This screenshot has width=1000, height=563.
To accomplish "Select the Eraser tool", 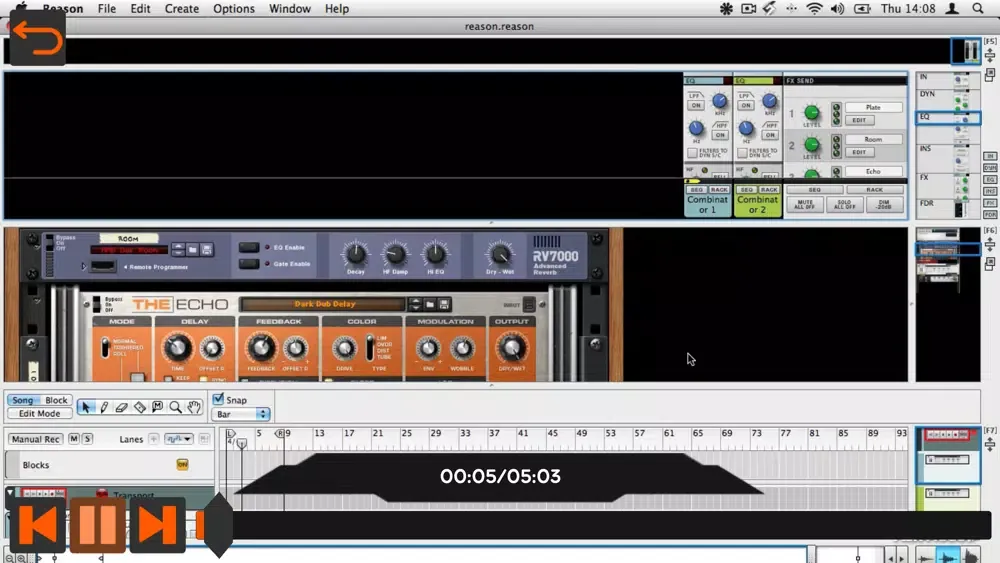I will coord(122,407).
